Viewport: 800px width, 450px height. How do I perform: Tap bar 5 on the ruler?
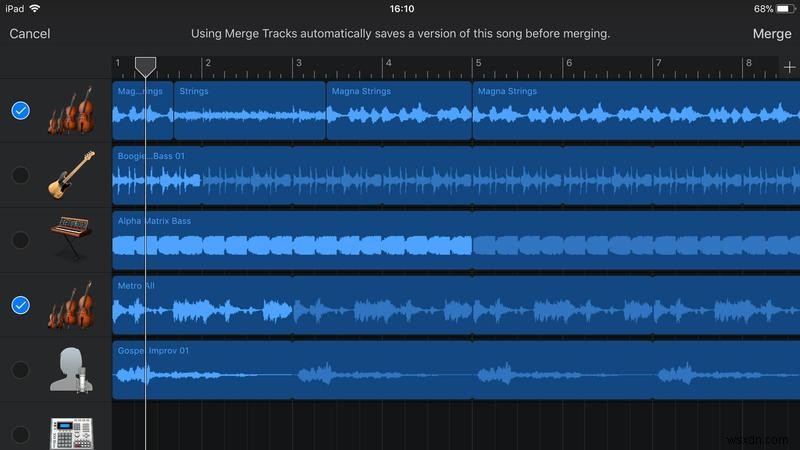click(478, 63)
